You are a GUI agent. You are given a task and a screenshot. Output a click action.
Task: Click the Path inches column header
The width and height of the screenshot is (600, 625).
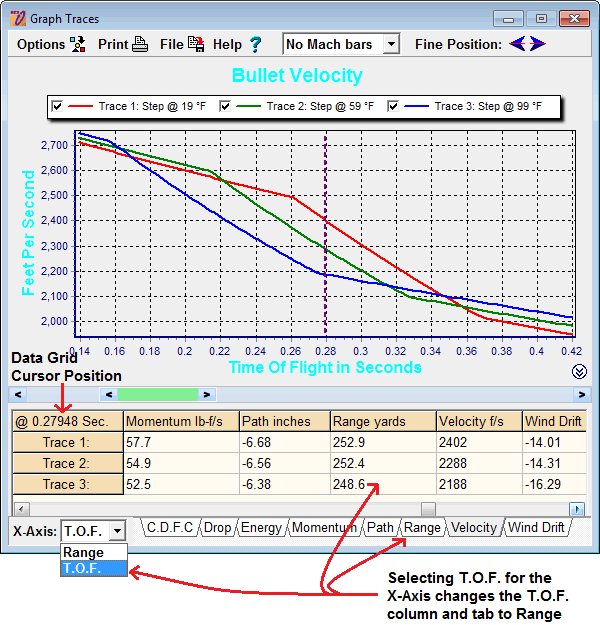pos(285,421)
